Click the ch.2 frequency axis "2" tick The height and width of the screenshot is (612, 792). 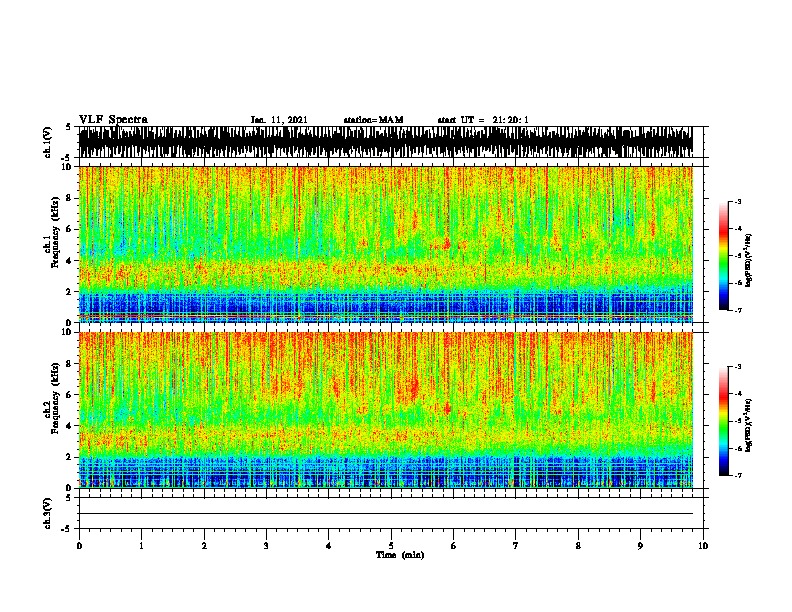[x=70, y=457]
